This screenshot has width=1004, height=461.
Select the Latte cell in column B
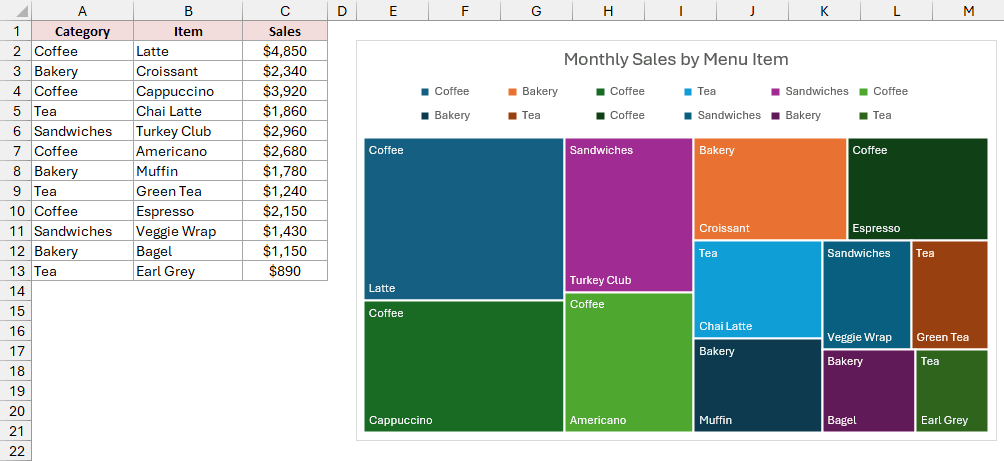(188, 51)
